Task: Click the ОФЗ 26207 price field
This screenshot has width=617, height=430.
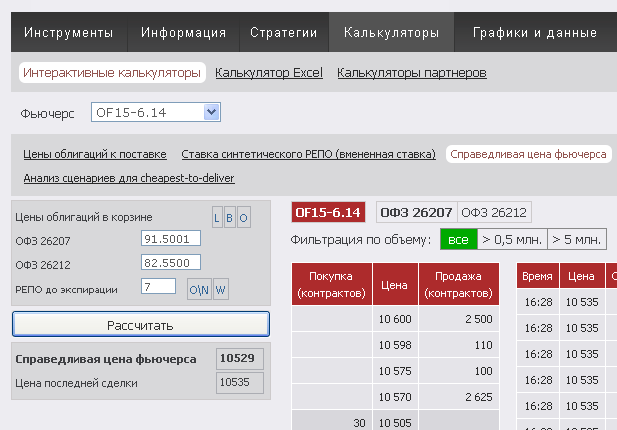Action: click(x=171, y=238)
